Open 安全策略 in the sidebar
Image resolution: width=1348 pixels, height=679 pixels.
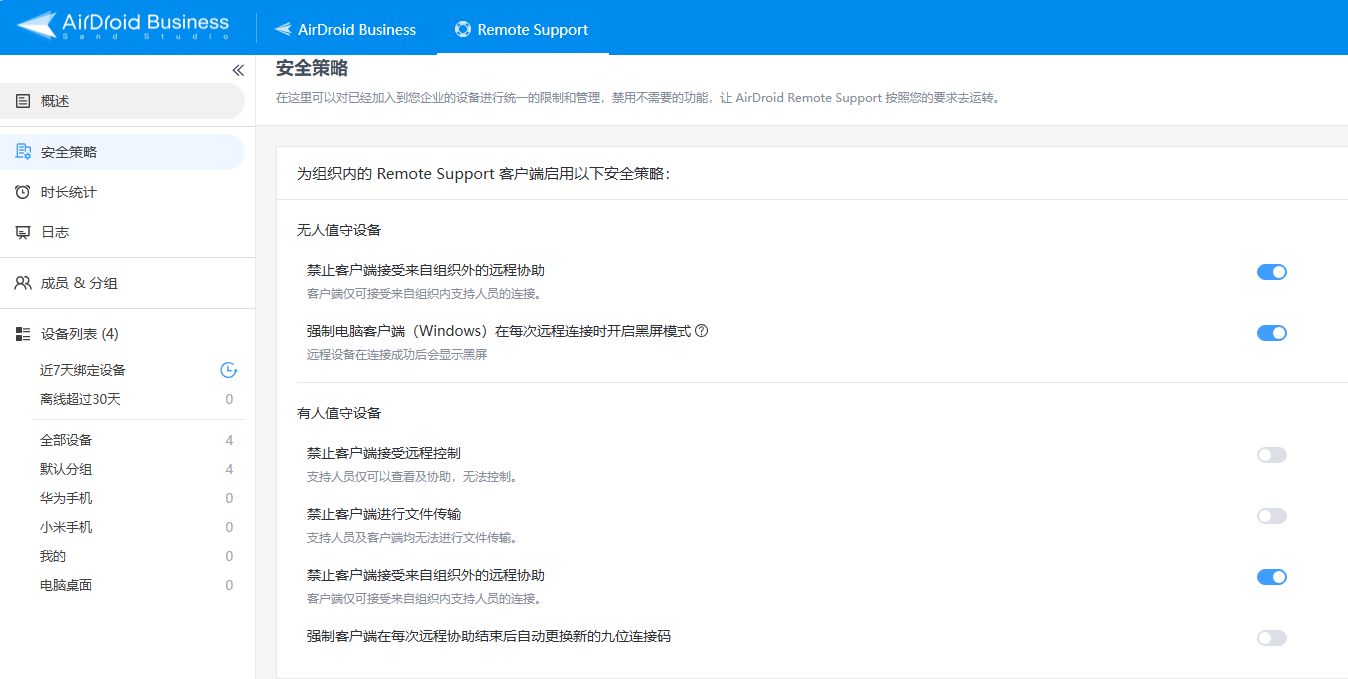coord(122,152)
